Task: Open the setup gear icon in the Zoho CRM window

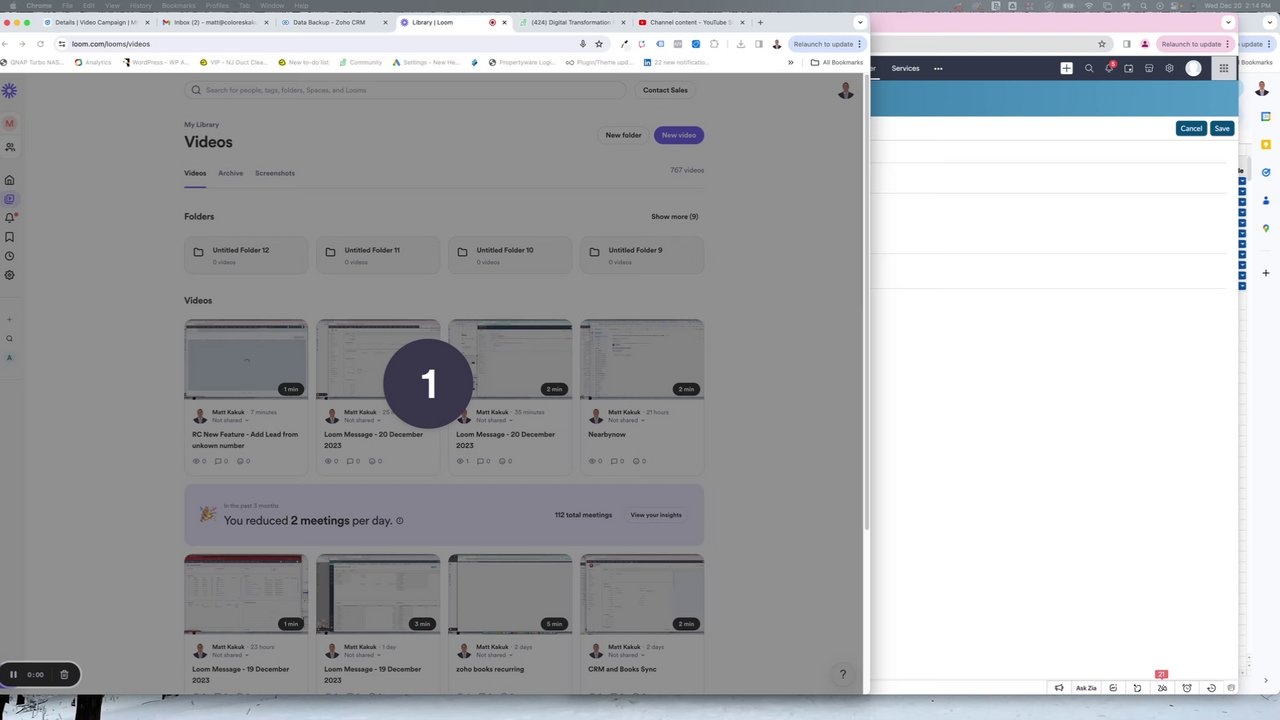Action: point(1169,68)
